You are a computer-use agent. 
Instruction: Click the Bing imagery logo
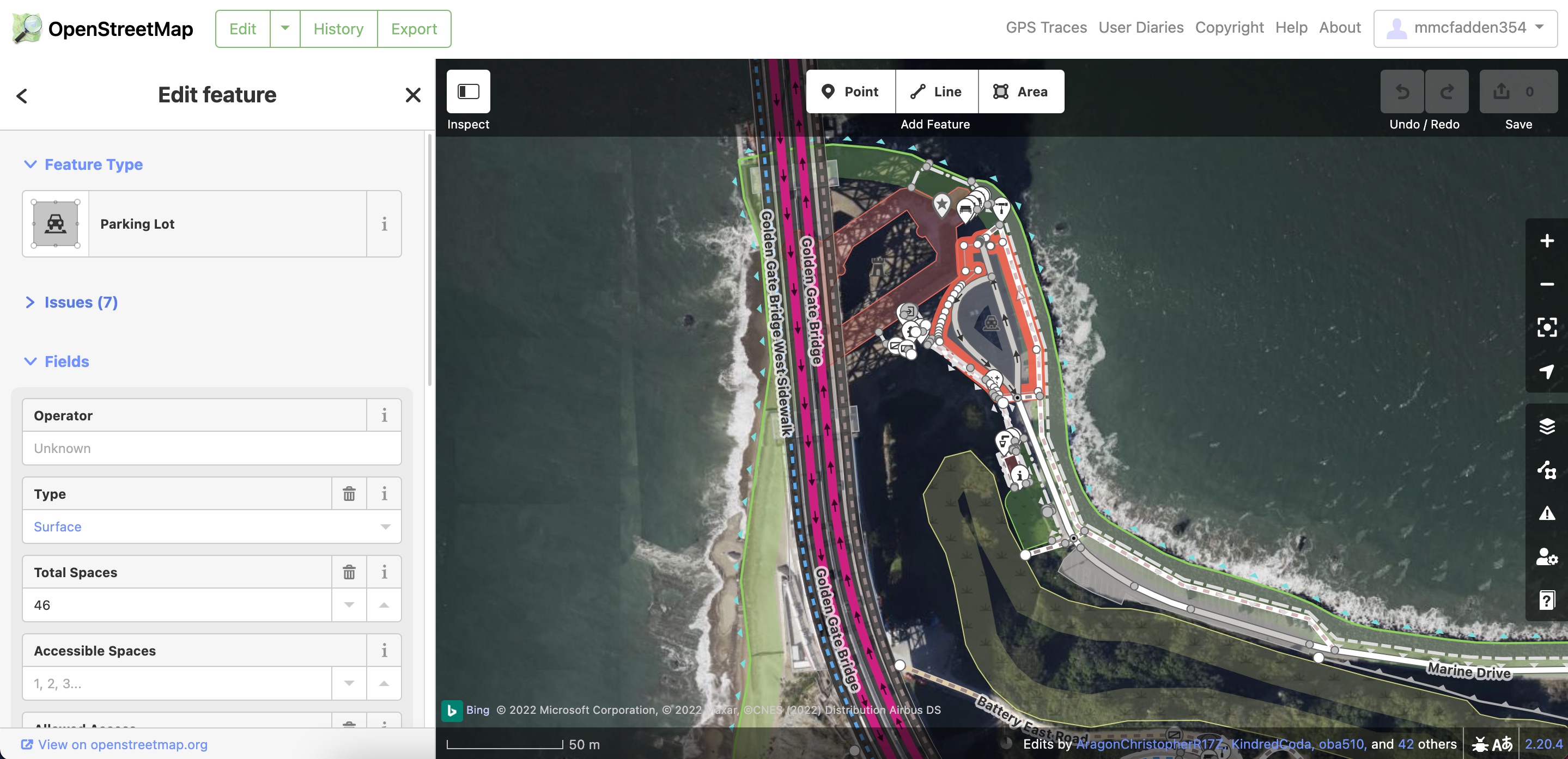click(x=452, y=710)
